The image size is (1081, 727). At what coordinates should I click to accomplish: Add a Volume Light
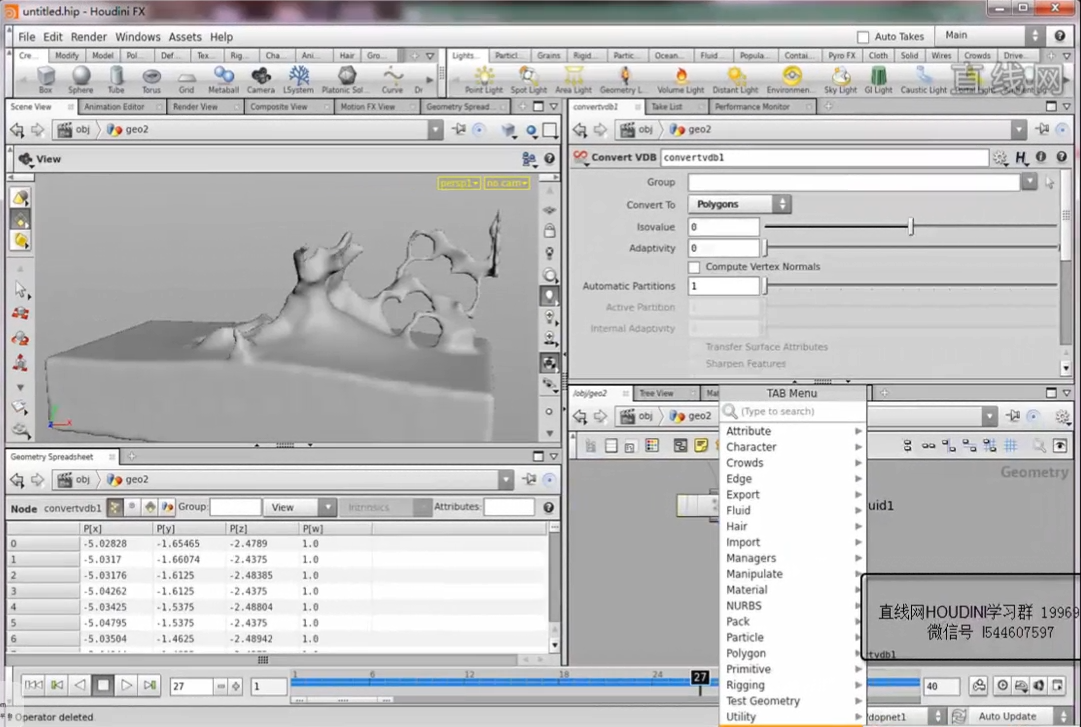click(x=680, y=79)
